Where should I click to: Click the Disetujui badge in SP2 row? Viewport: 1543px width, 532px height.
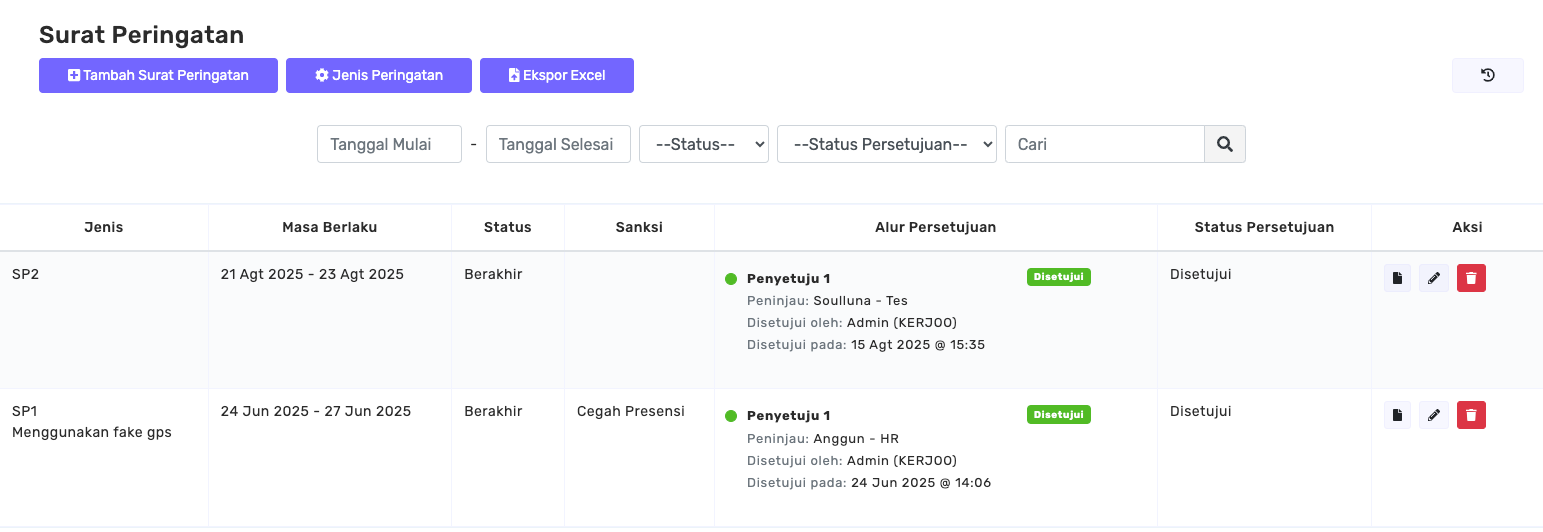[1058, 277]
